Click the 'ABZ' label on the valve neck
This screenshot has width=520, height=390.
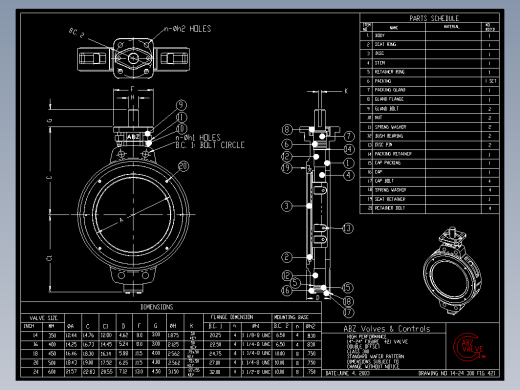click(x=133, y=137)
